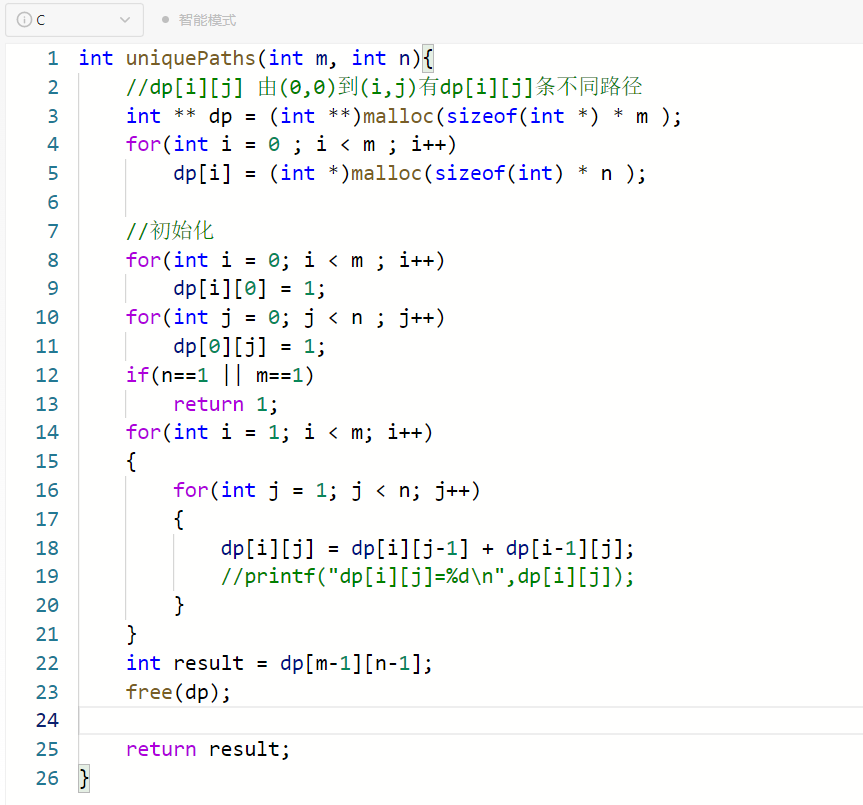Click the free(dp); statement

[178, 692]
